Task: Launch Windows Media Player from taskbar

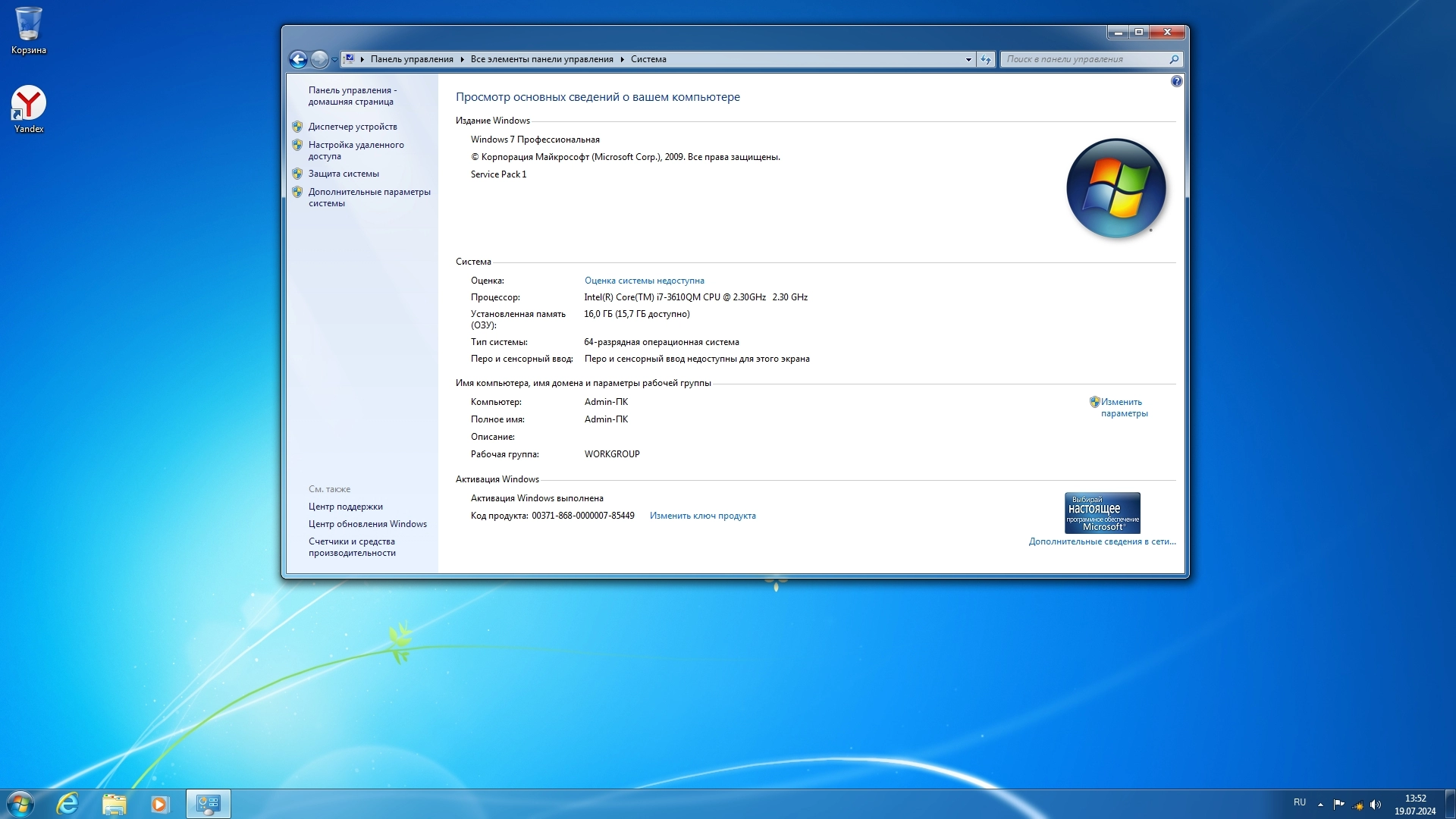Action: pyautogui.click(x=159, y=804)
